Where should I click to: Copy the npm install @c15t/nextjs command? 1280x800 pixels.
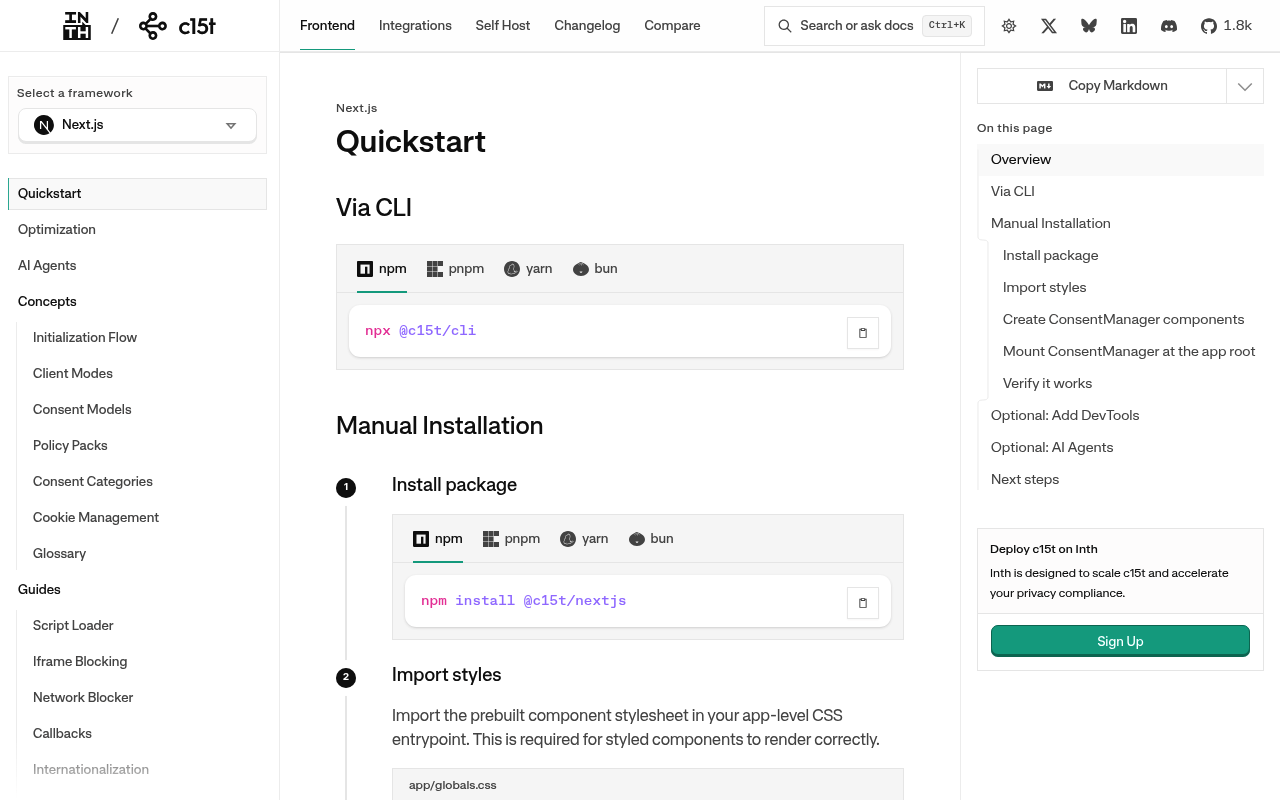tap(863, 603)
